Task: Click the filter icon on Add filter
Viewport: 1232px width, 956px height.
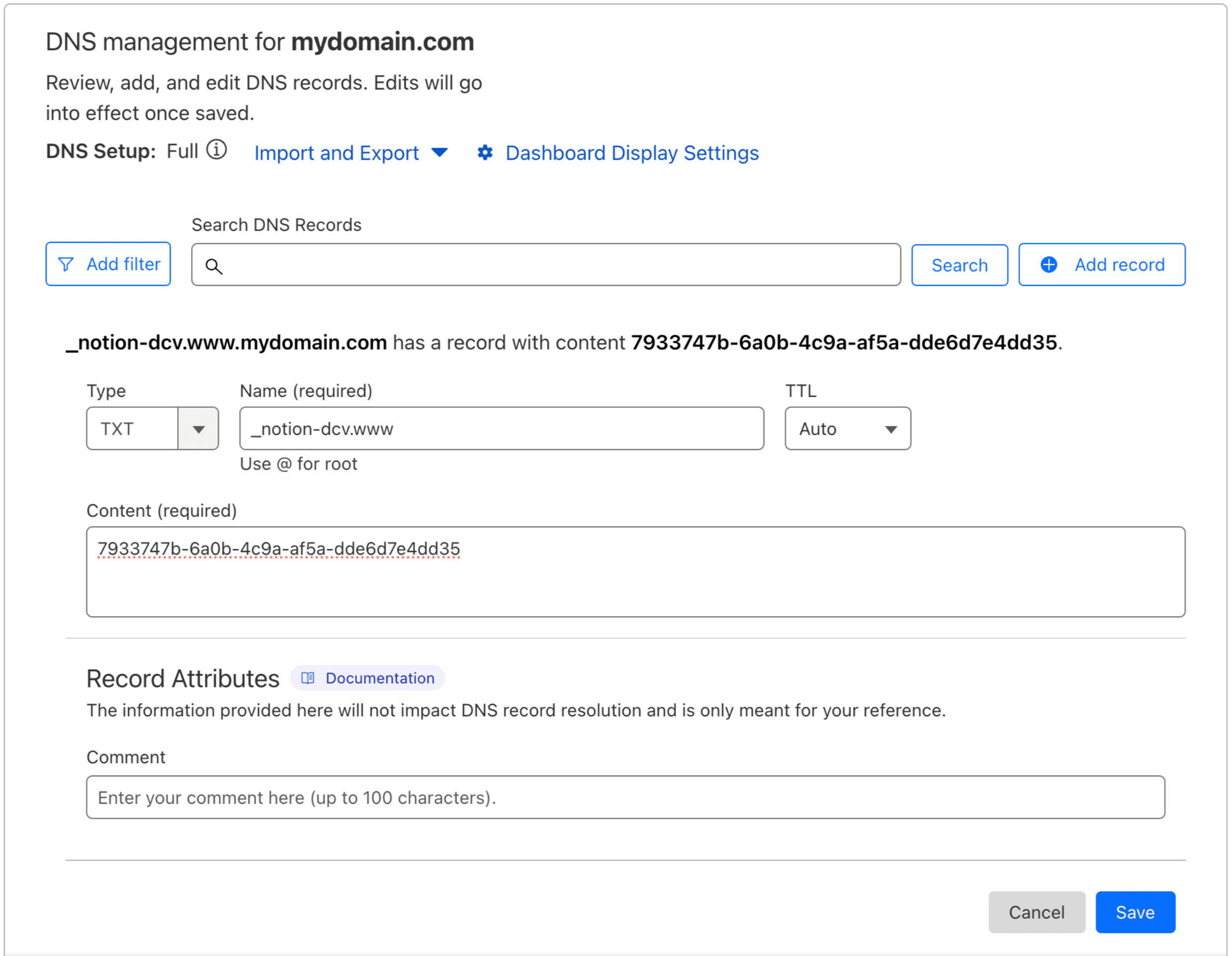Action: 66,264
